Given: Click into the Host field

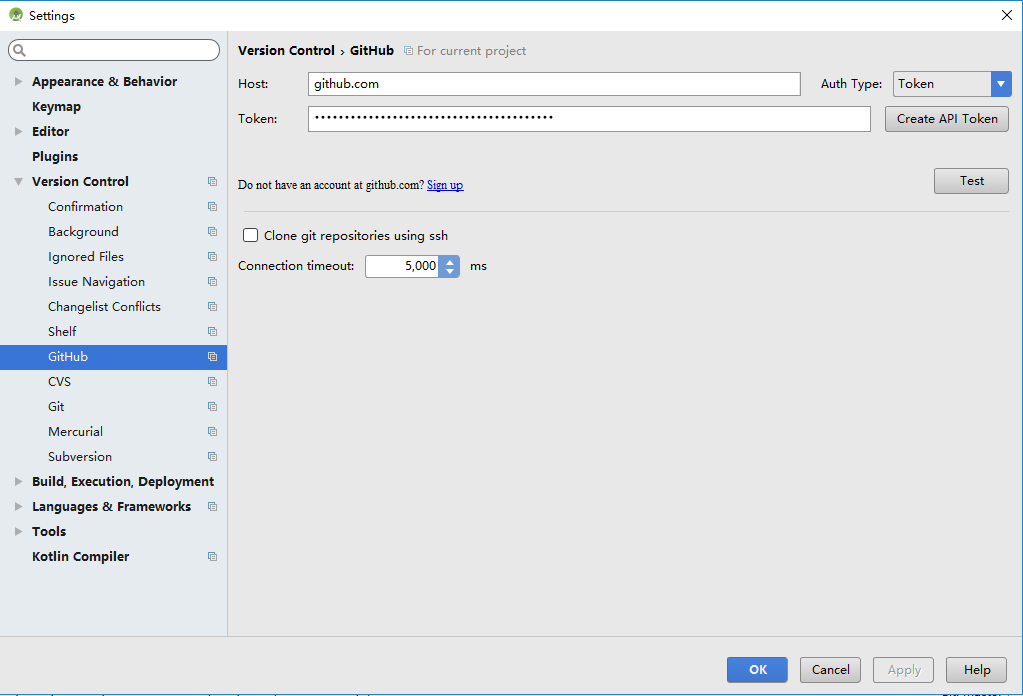Looking at the screenshot, I should coord(554,83).
